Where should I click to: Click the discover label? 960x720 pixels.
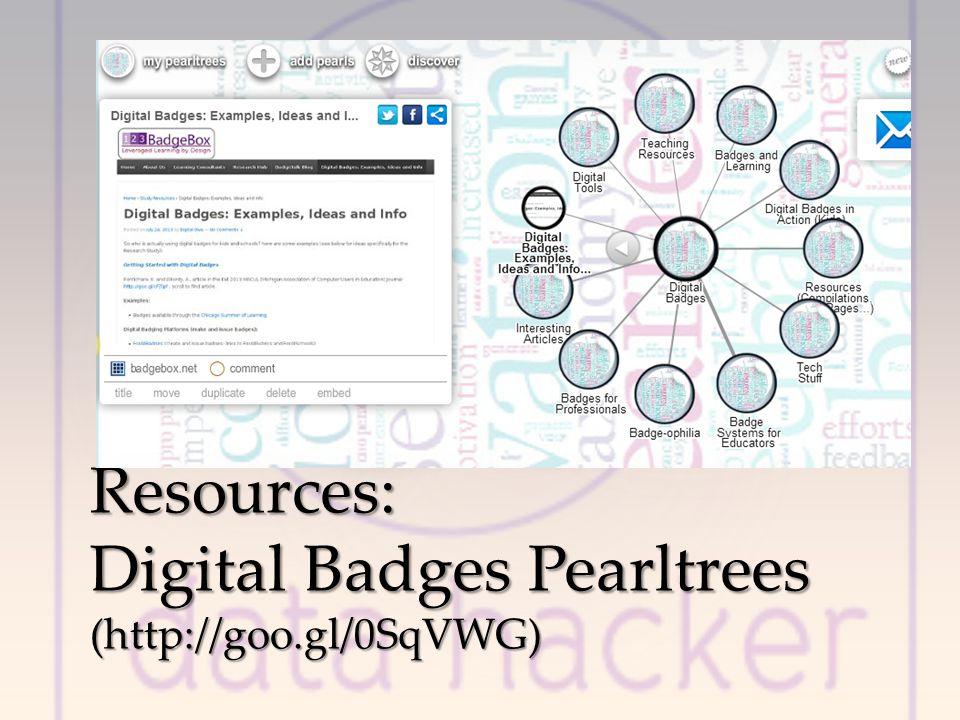click(434, 61)
